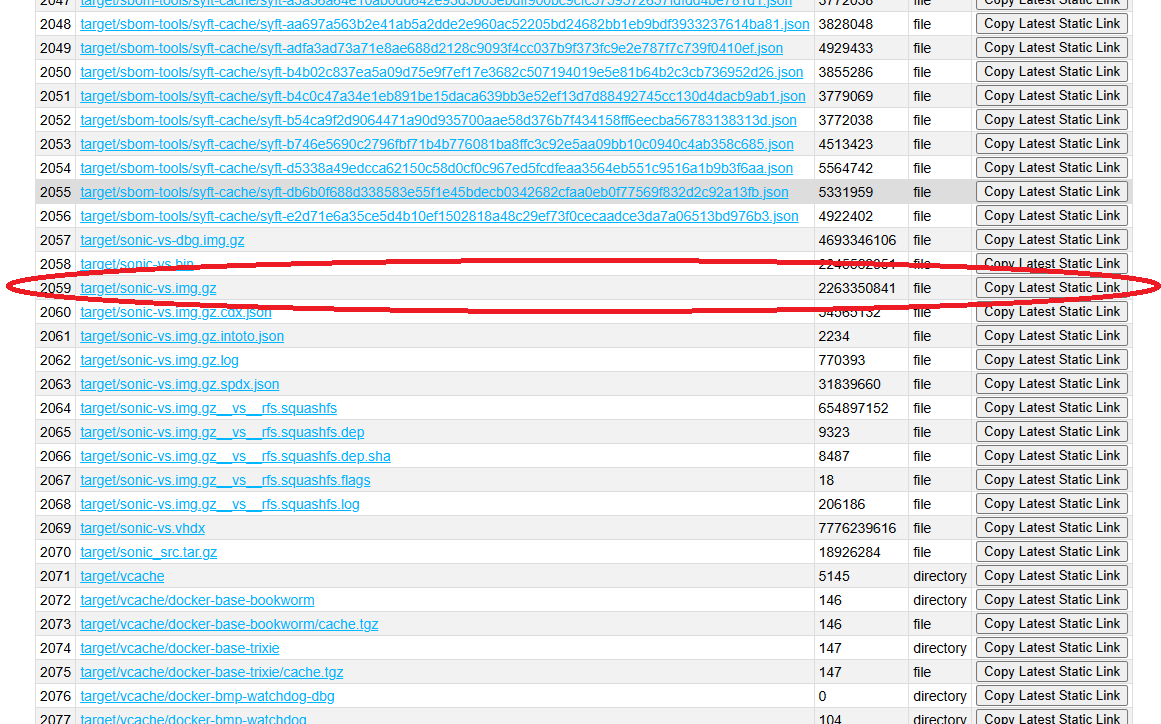Open the rfs.squashfs.flags file link
The height and width of the screenshot is (724, 1161).
pyautogui.click(x=225, y=480)
